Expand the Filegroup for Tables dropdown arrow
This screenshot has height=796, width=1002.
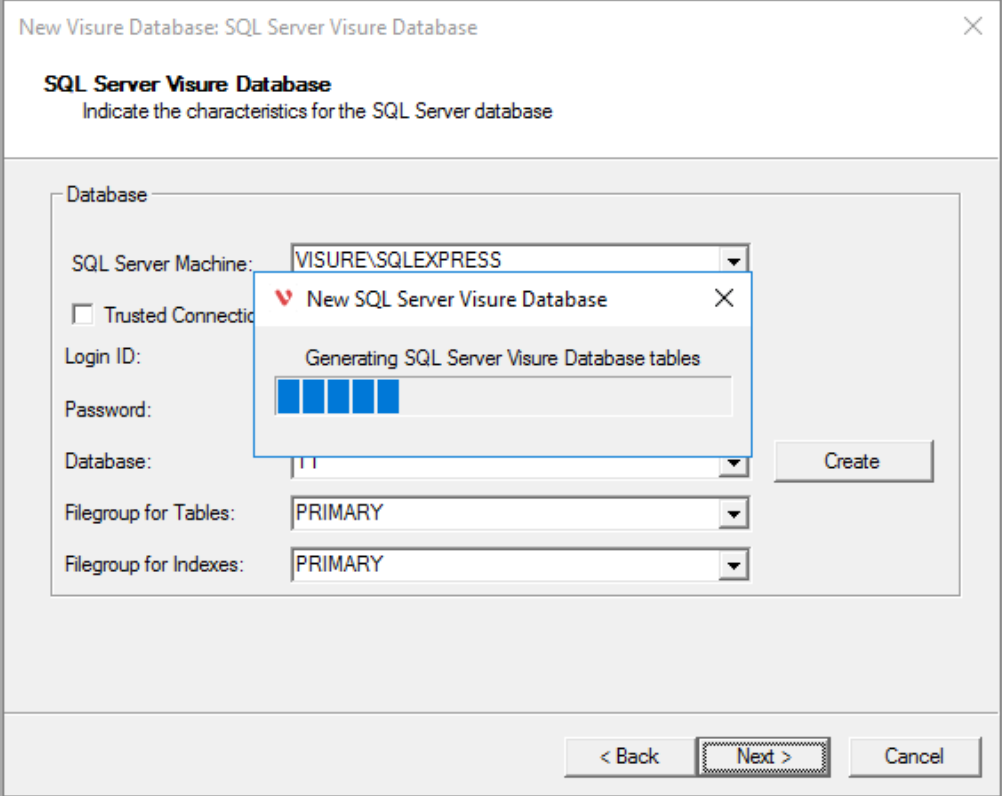[734, 513]
